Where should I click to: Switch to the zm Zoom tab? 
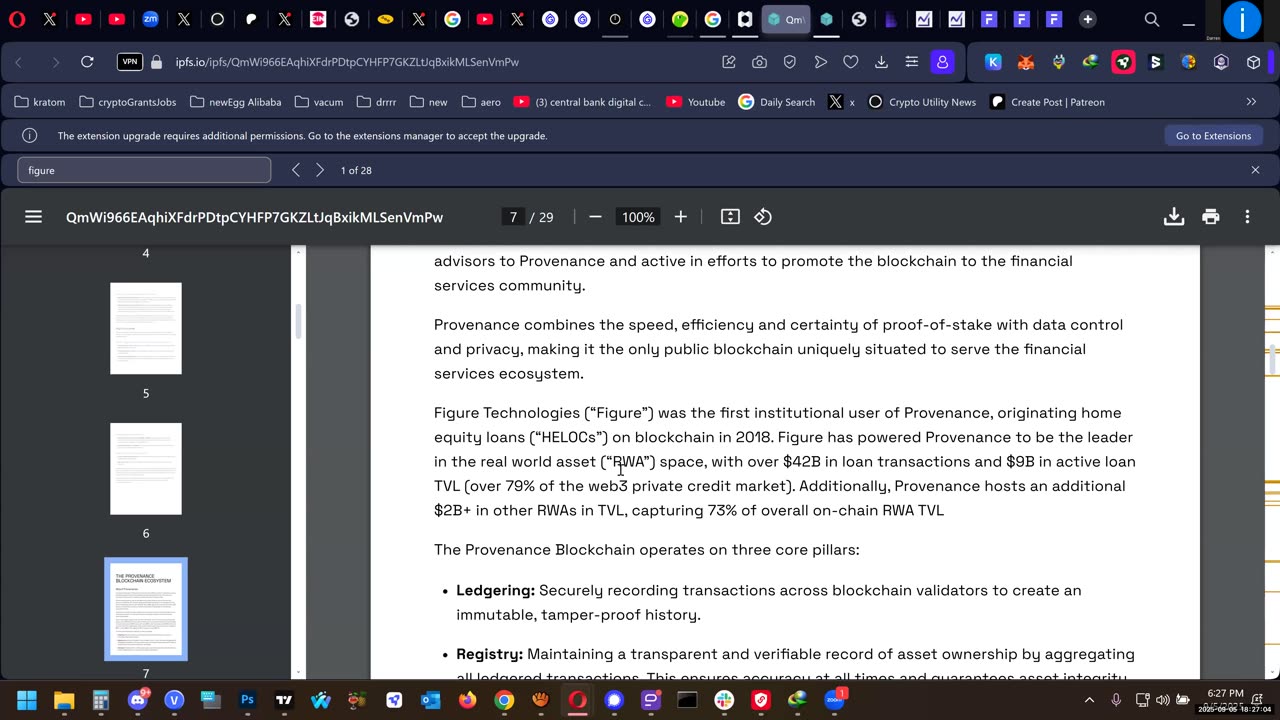tap(150, 19)
